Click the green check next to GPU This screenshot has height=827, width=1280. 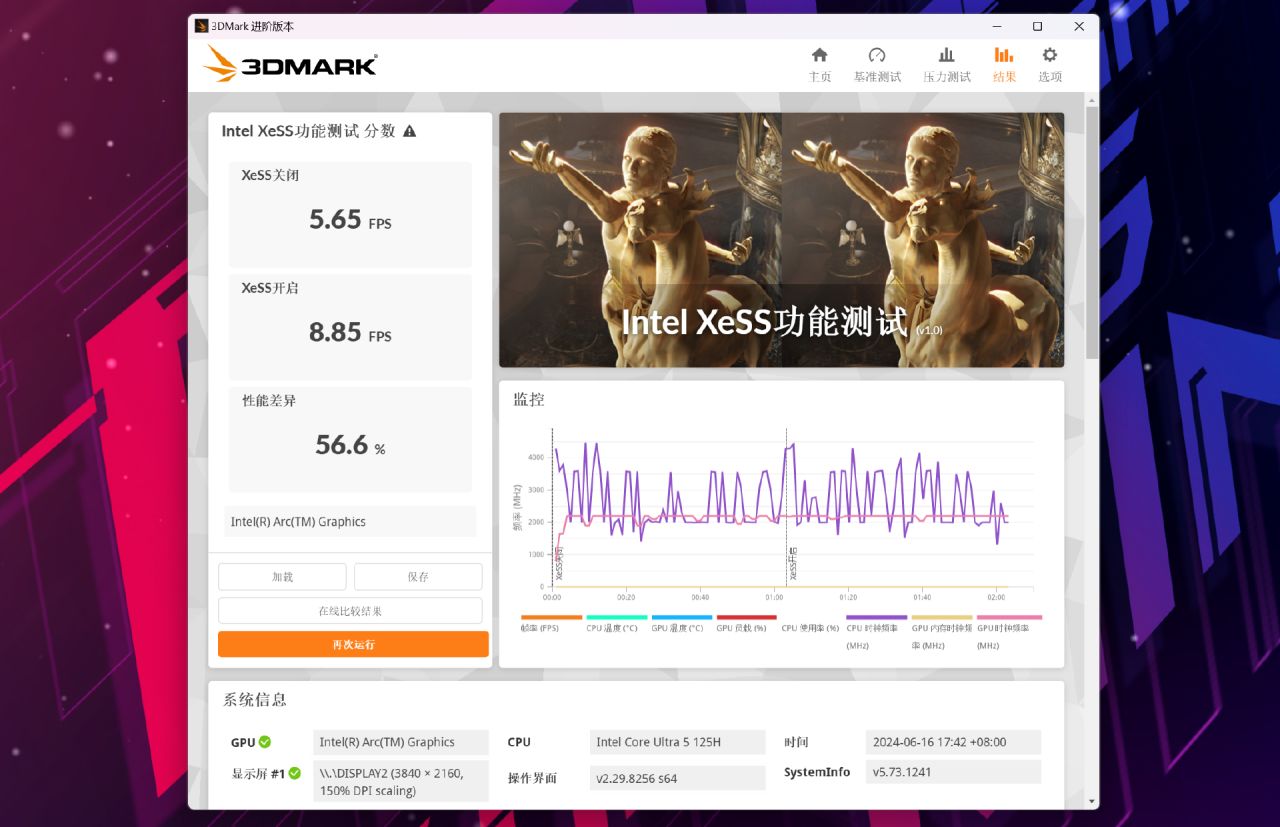point(265,742)
